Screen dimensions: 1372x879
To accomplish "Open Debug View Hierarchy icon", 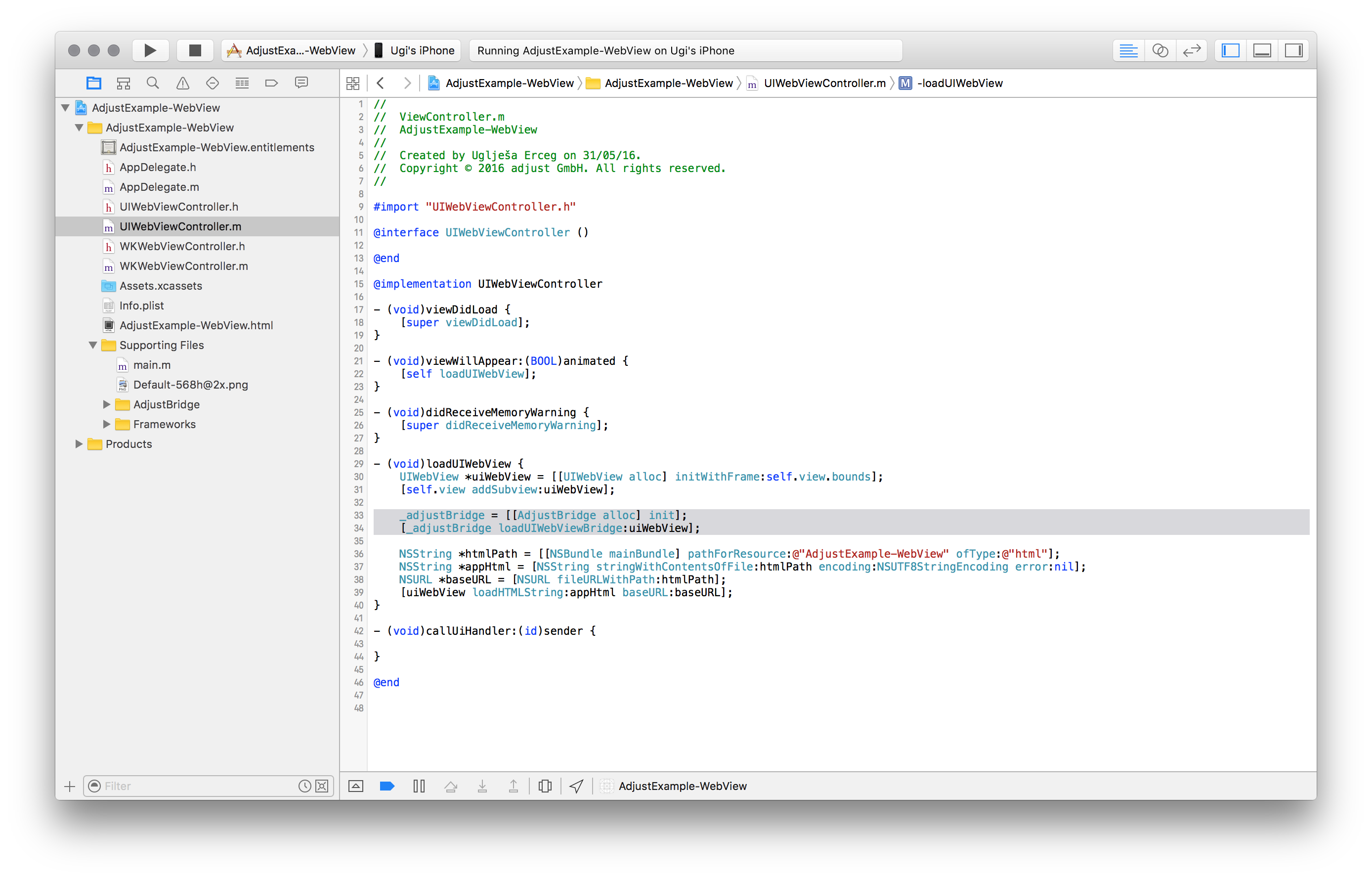I will pyautogui.click(x=545, y=786).
